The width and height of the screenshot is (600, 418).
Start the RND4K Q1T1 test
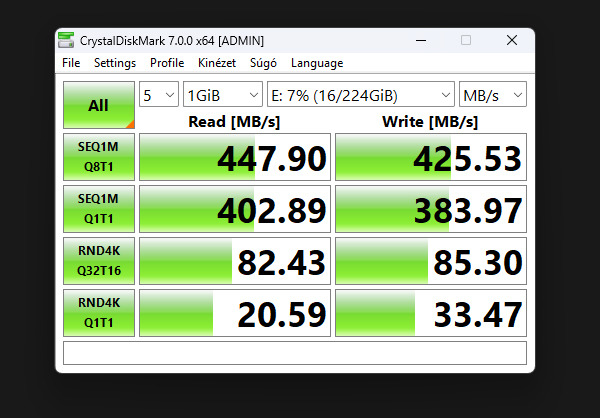99,313
